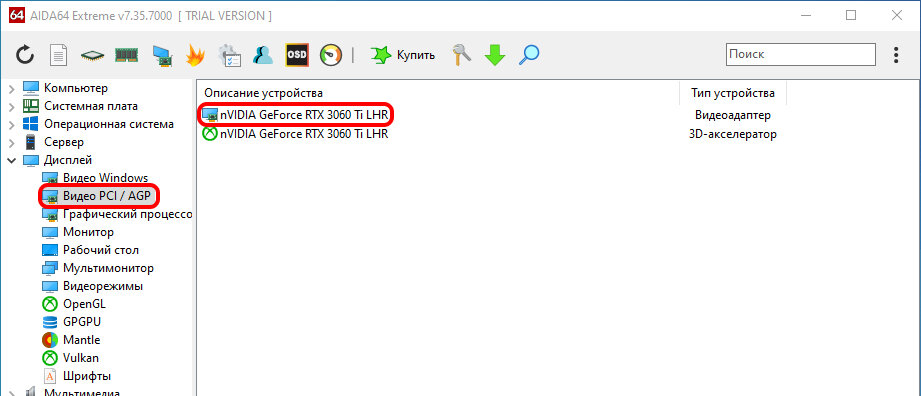
Task: Click the user silhouette toolbar icon
Action: [263, 55]
